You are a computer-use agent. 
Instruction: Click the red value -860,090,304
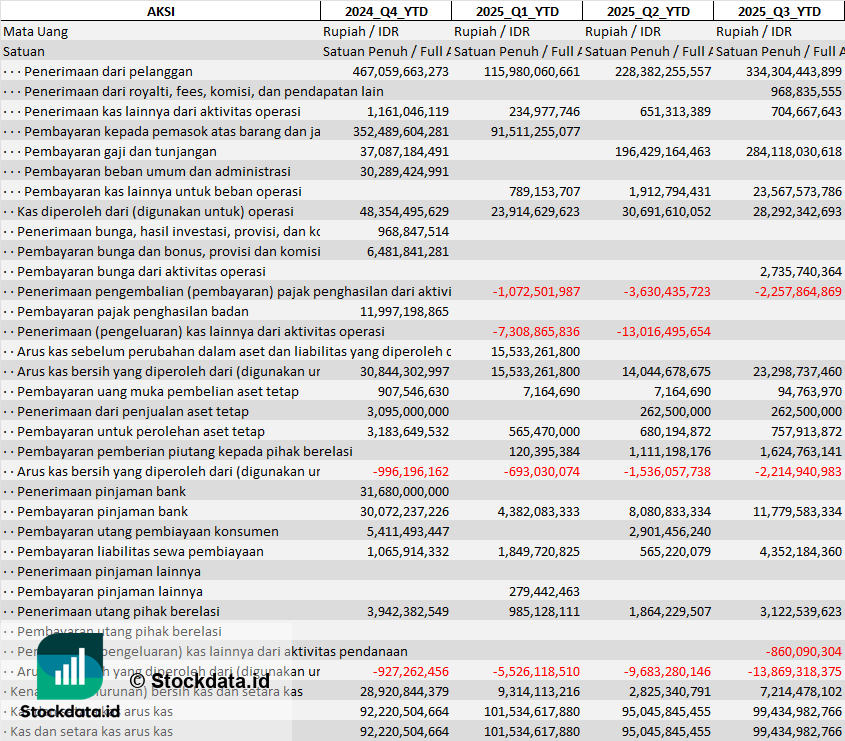(x=803, y=651)
